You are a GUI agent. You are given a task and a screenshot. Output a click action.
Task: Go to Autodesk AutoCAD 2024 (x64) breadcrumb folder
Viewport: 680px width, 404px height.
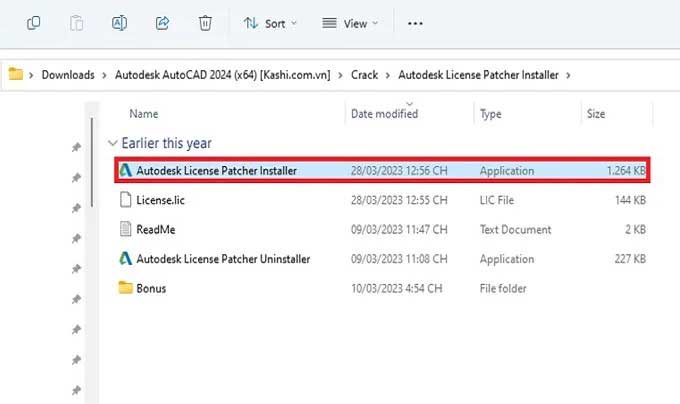click(x=222, y=75)
